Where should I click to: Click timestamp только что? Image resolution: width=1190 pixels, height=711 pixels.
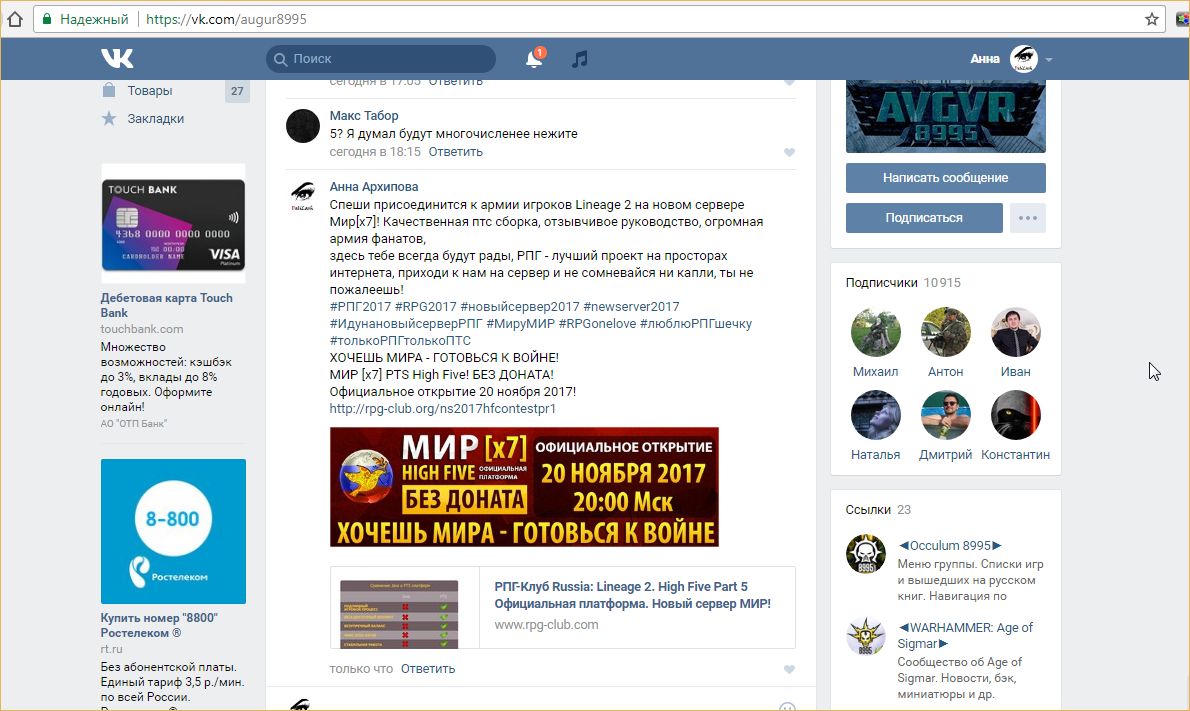tap(361, 669)
